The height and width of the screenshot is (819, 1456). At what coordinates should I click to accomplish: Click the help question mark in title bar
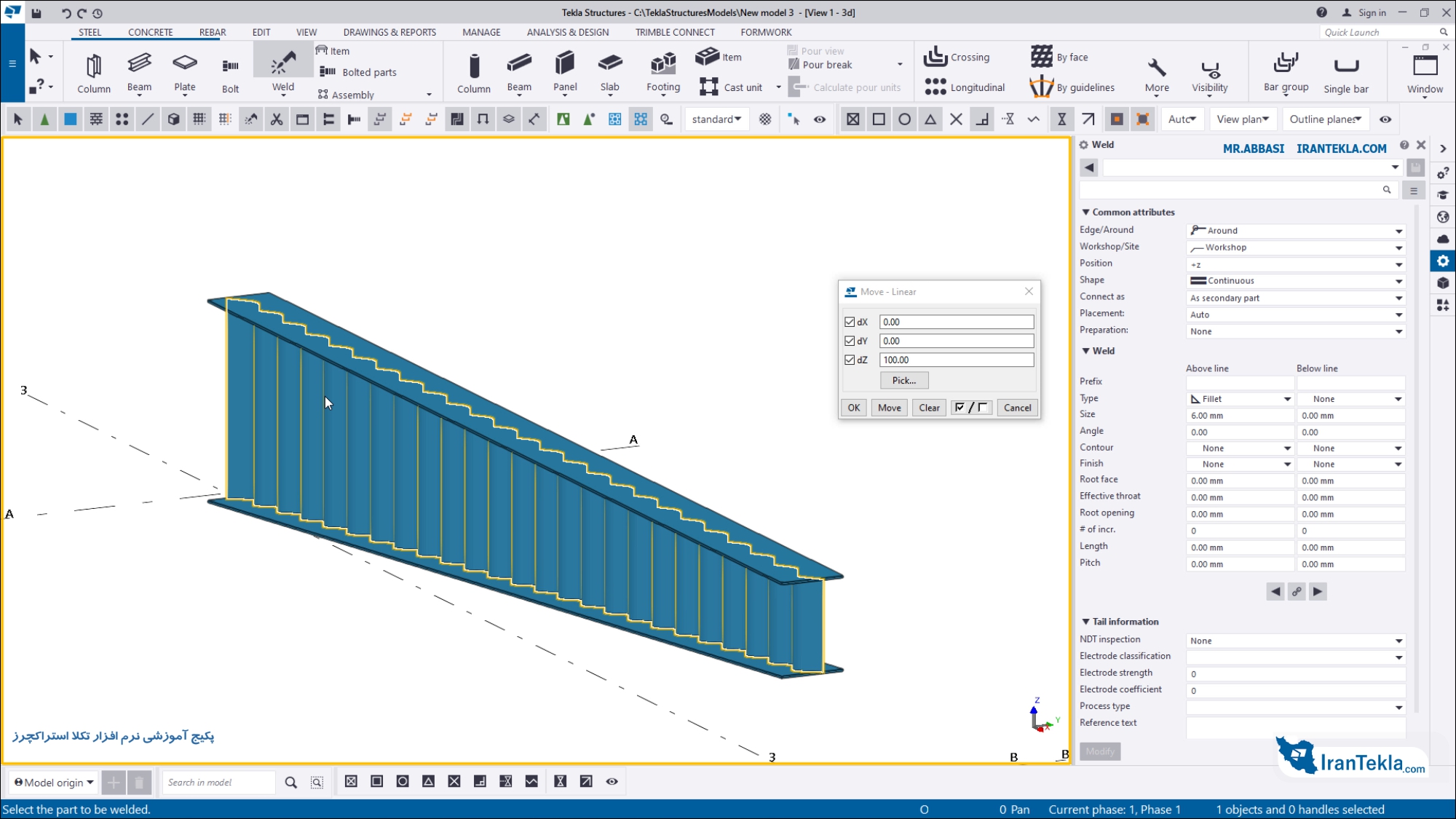(x=1321, y=12)
